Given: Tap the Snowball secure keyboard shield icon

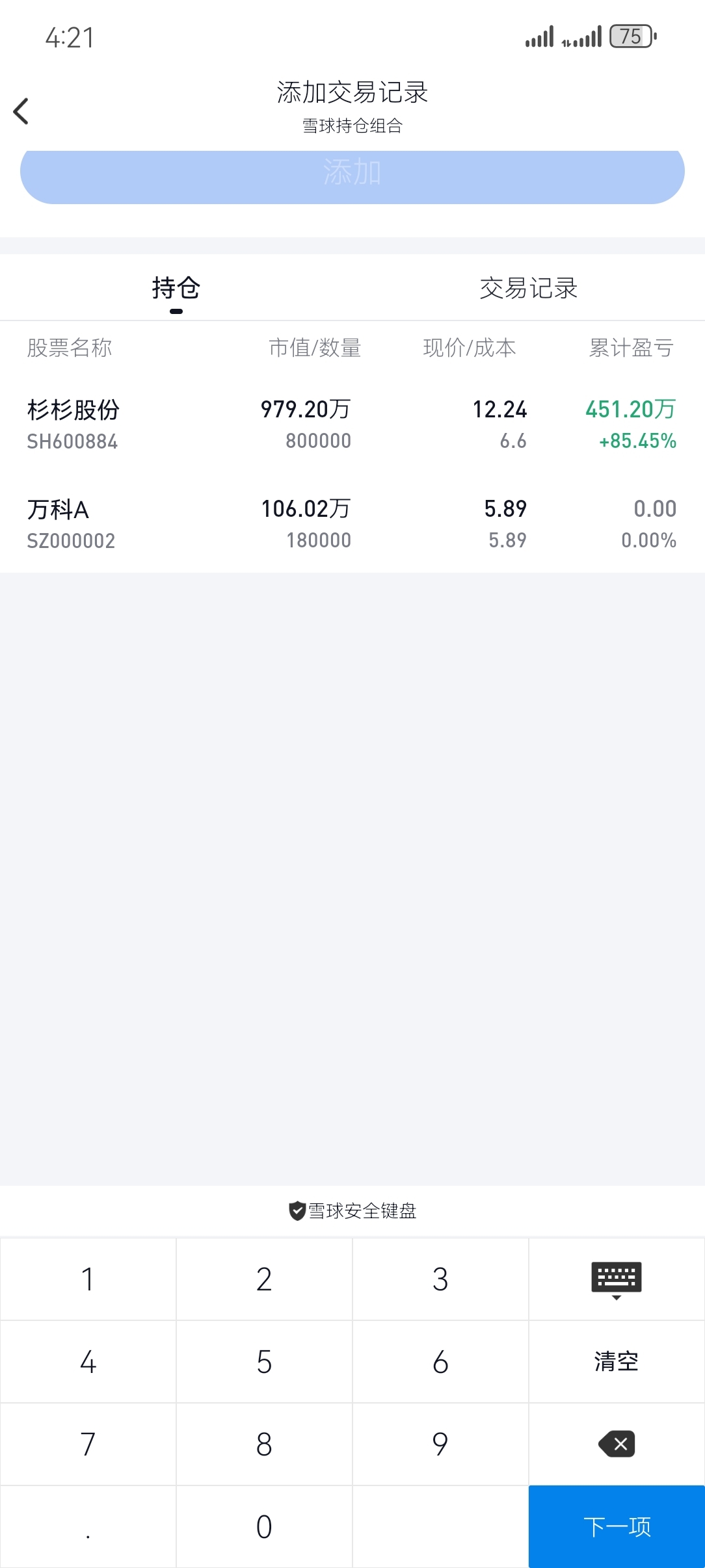Looking at the screenshot, I should pyautogui.click(x=297, y=1210).
